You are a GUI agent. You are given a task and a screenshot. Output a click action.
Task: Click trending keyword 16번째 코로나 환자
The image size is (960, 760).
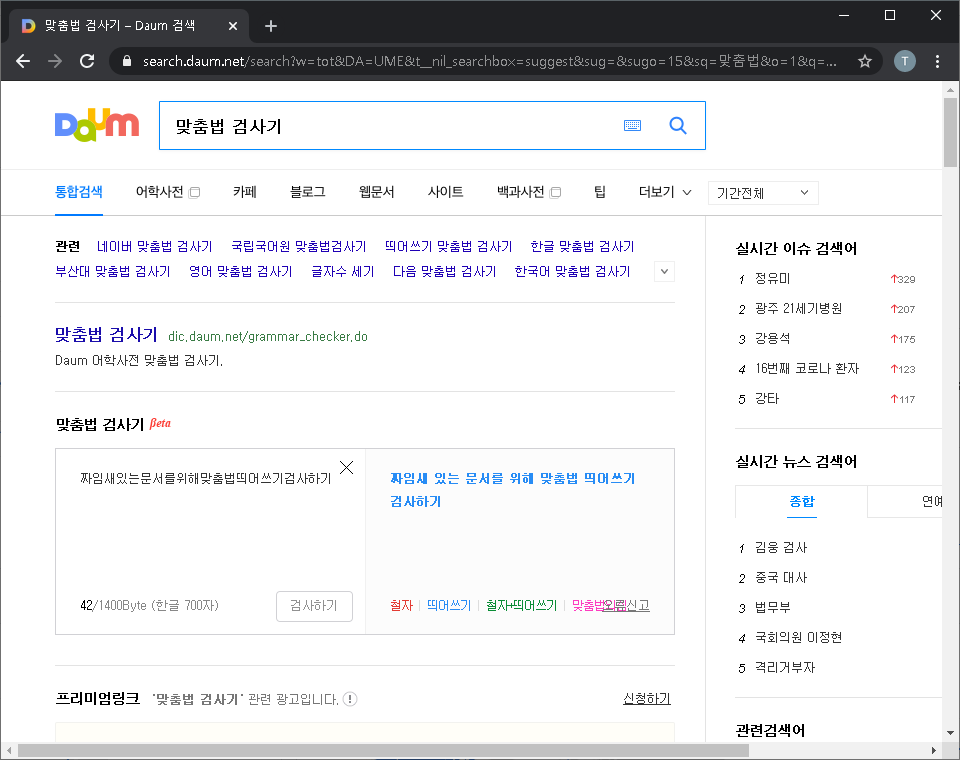pos(807,369)
